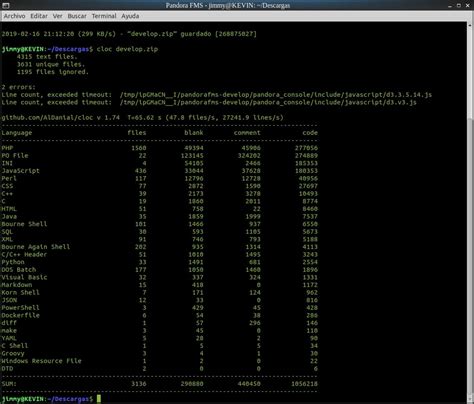Click the 'Windows Resource File' row
Viewport: 474px width, 404px height.
click(x=159, y=361)
